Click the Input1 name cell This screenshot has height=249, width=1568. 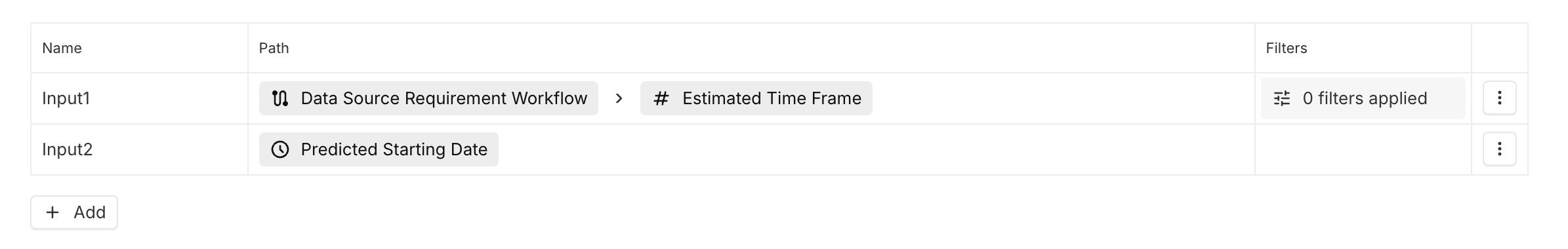point(139,98)
